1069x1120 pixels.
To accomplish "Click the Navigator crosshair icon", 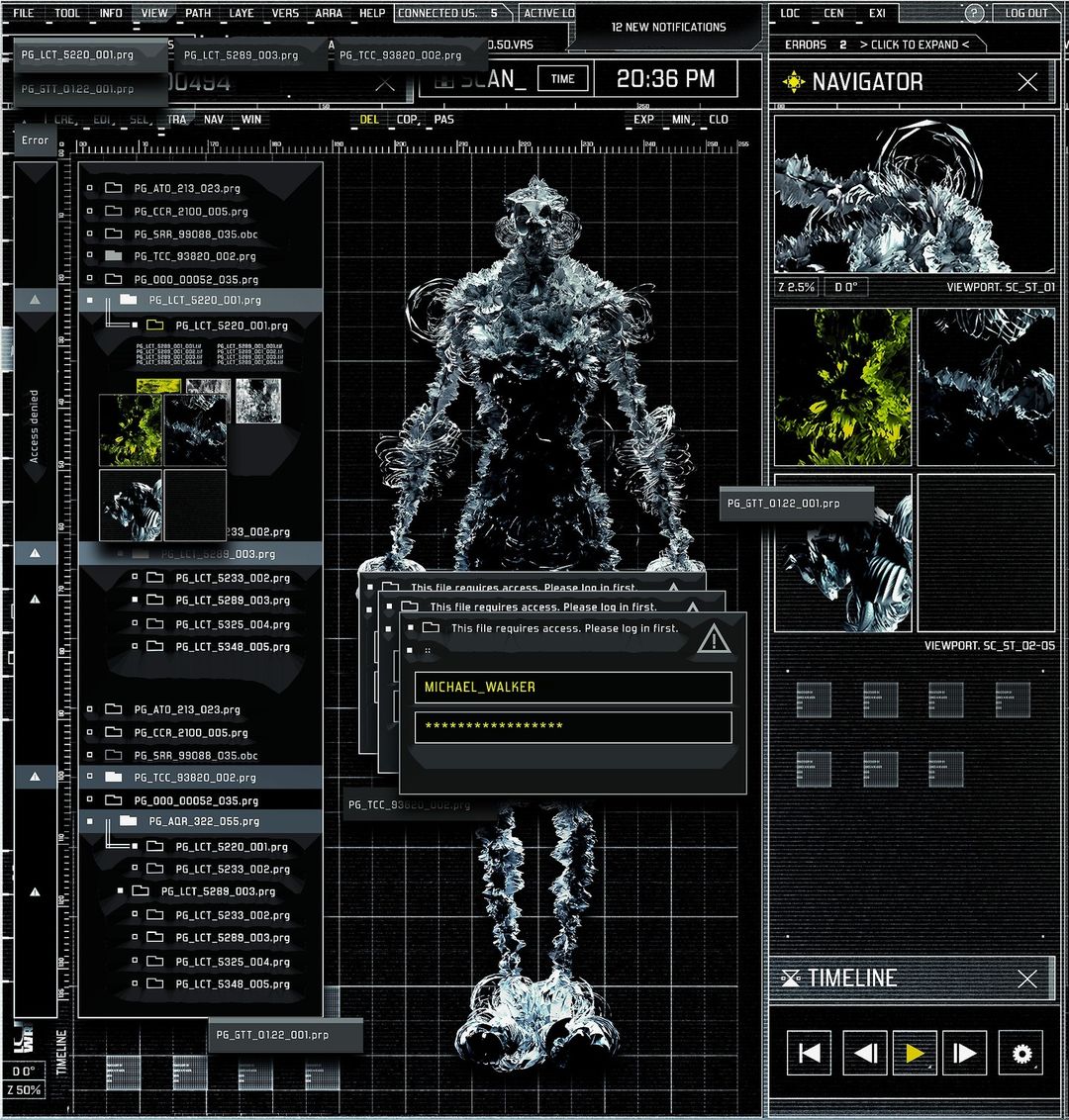I will 793,81.
